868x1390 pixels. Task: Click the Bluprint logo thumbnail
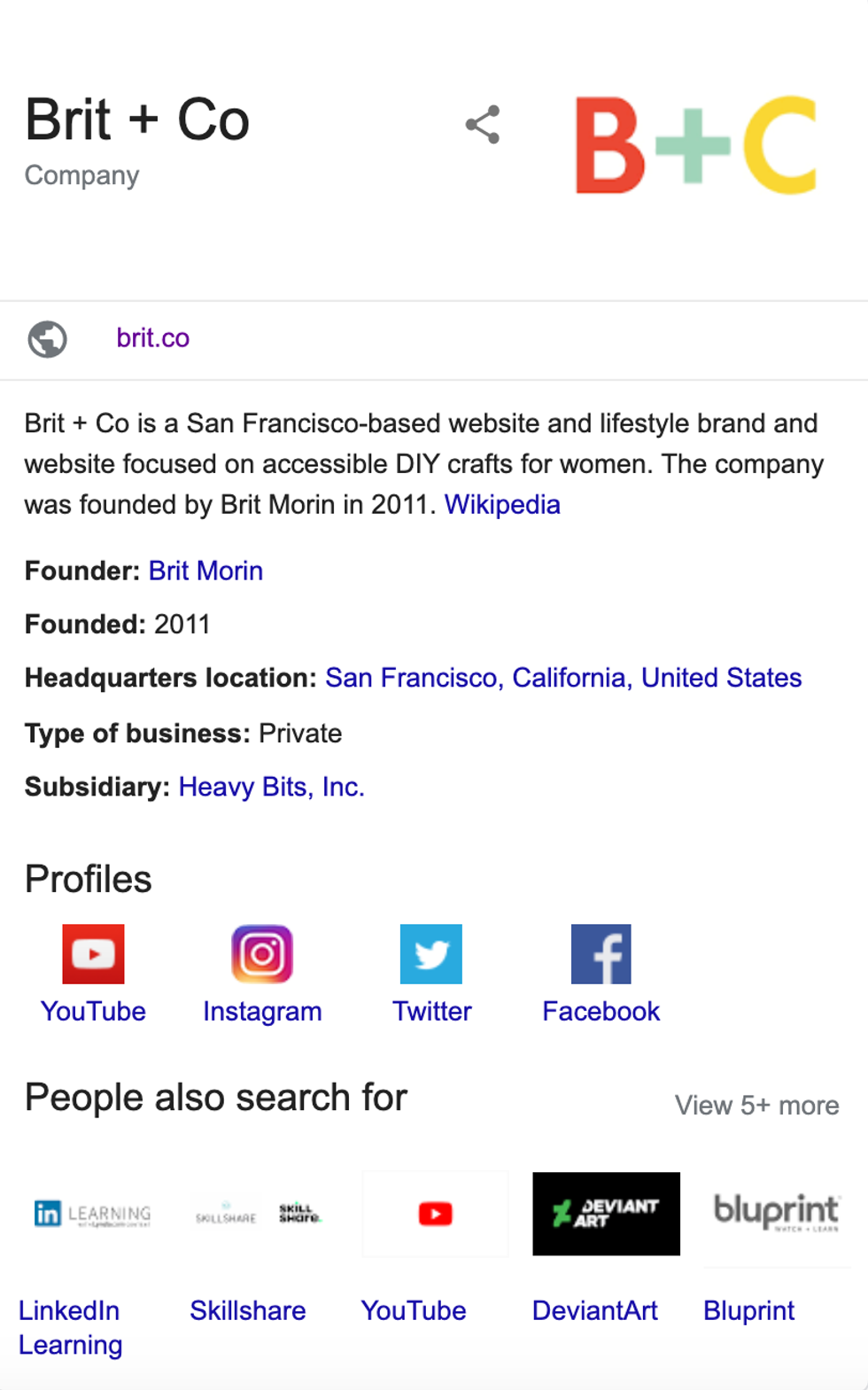pos(776,1214)
